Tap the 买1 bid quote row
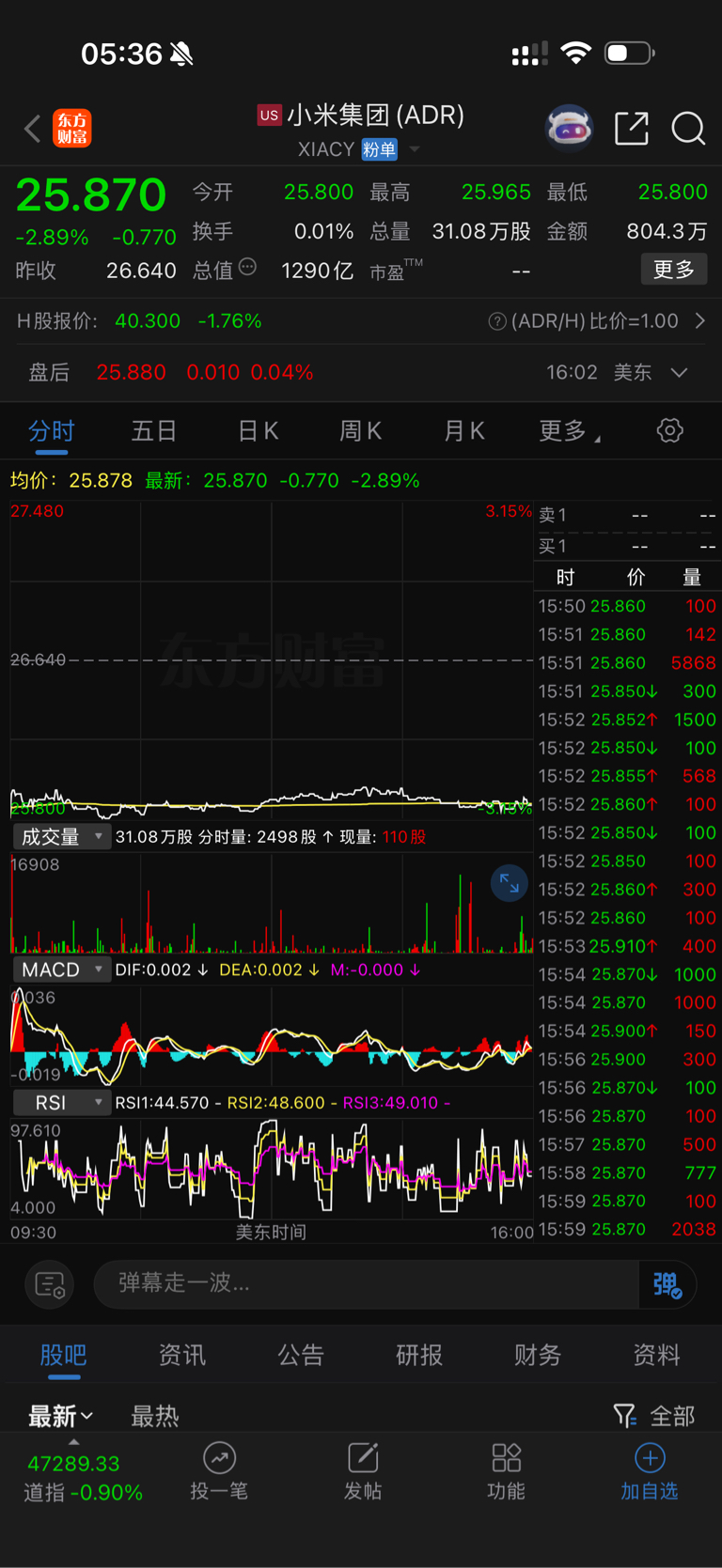The width and height of the screenshot is (722, 1568). pyautogui.click(x=627, y=546)
